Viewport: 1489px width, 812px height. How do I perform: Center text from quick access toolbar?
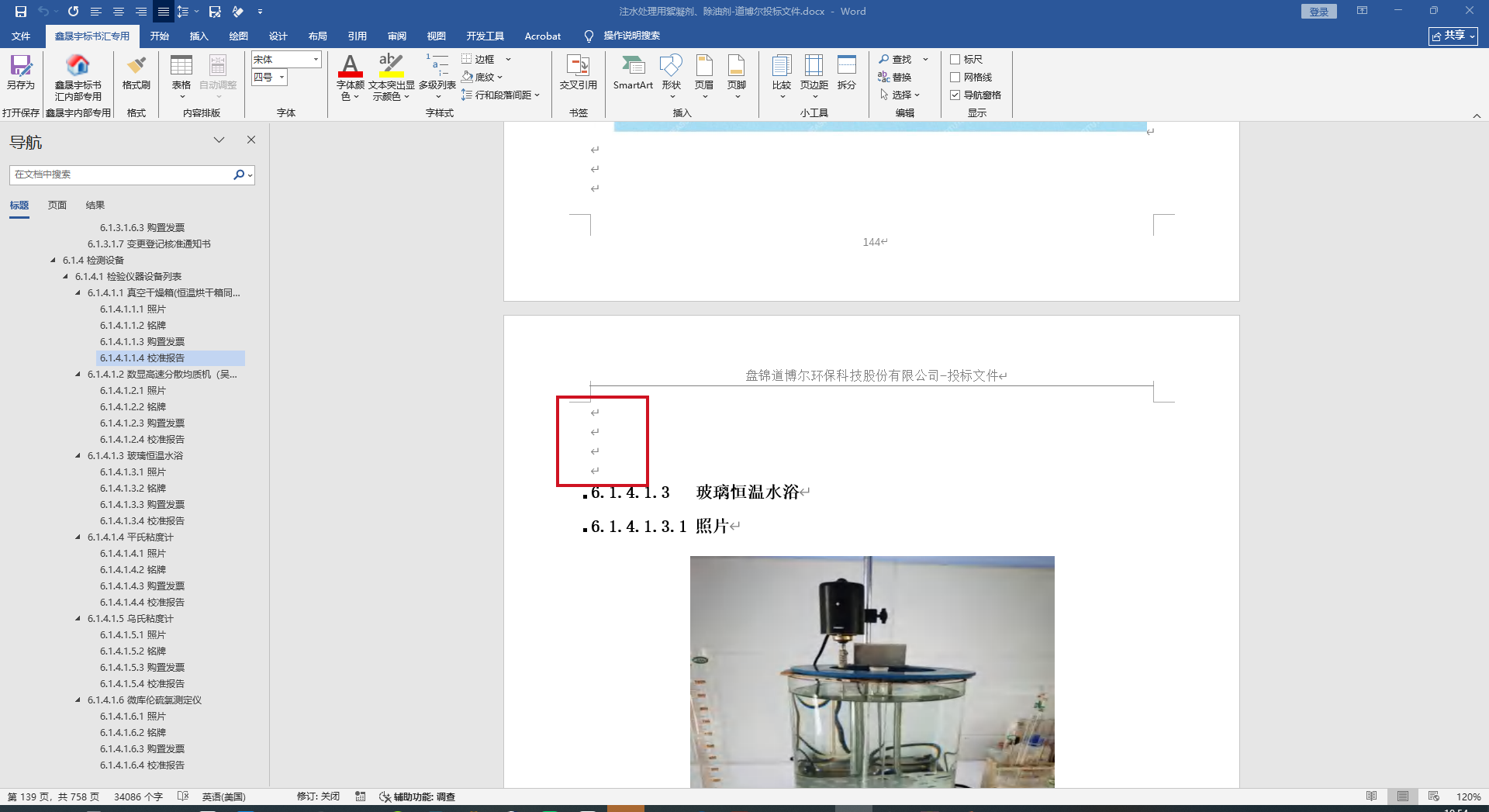(x=119, y=12)
